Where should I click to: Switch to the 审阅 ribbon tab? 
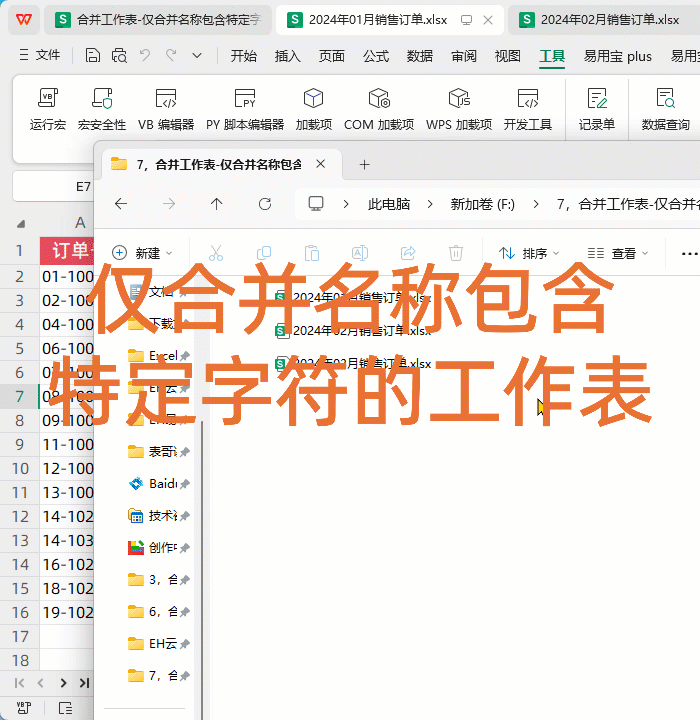pyautogui.click(x=464, y=56)
